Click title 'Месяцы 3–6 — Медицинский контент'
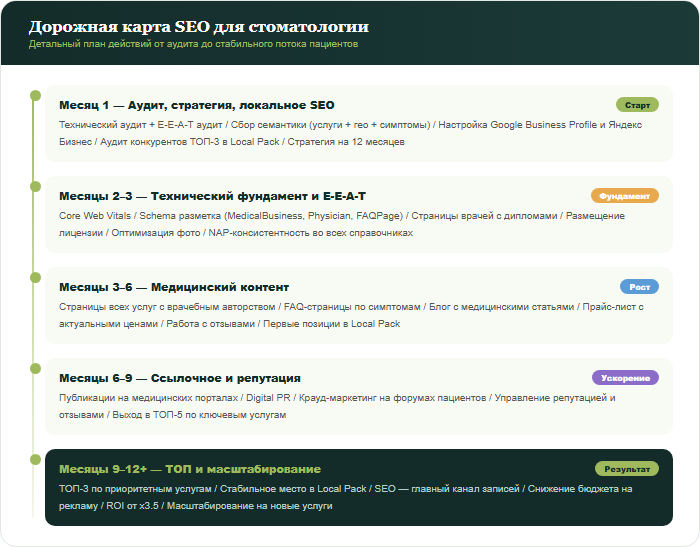Screen dimensions: 700x547 tap(174, 287)
